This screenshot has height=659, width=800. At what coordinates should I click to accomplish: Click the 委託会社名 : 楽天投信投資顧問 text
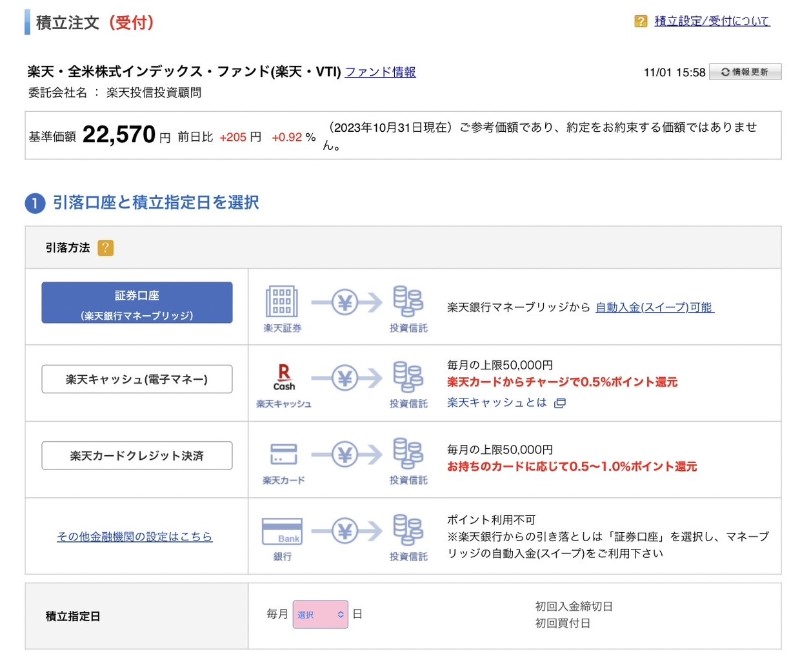click(x=115, y=92)
